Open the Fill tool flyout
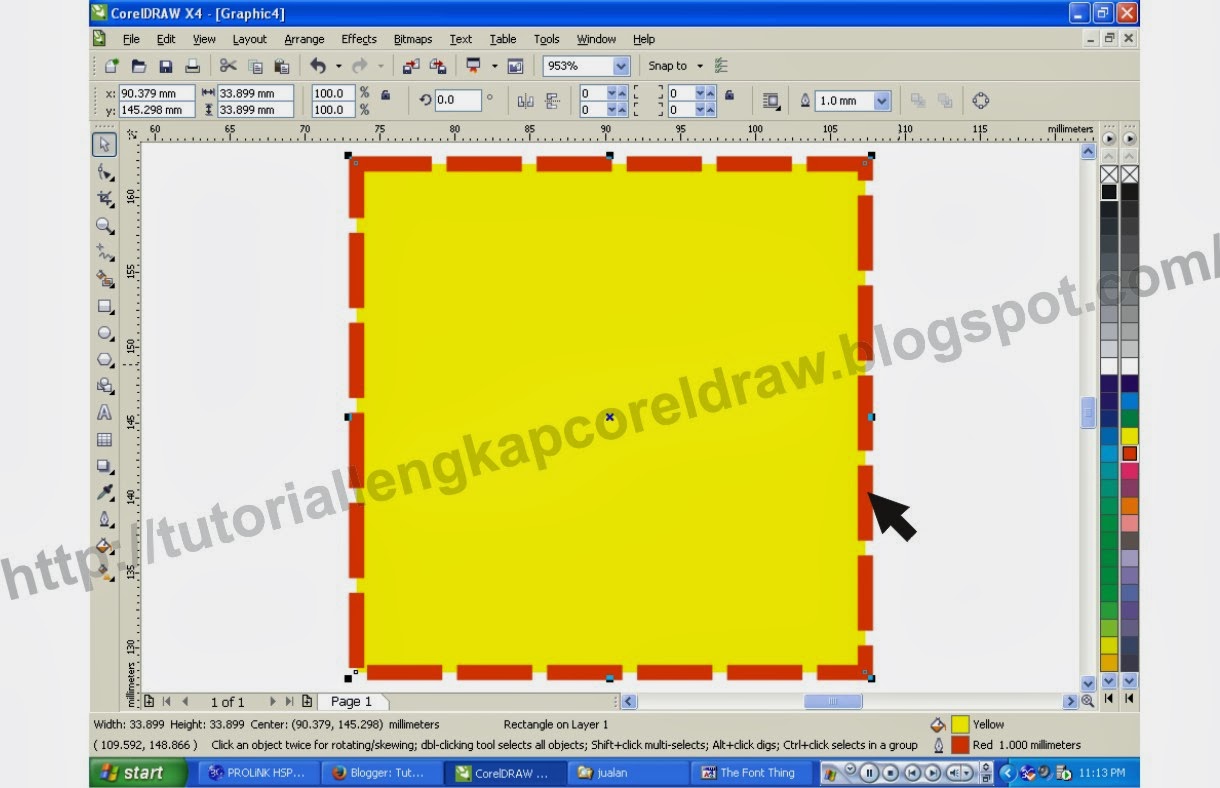Screen dimensions: 1220x788 click(105, 546)
